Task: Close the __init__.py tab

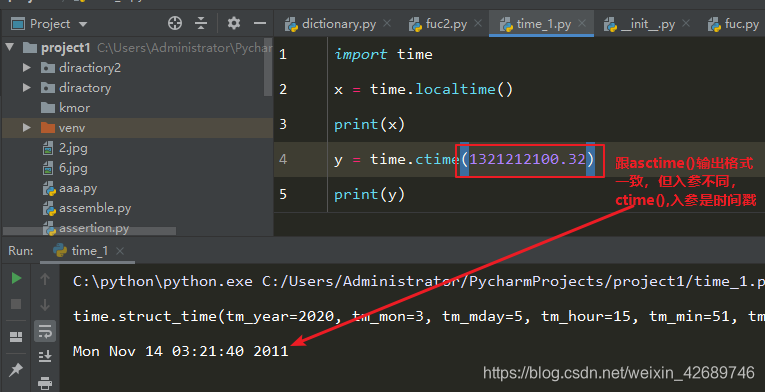Action: [x=686, y=23]
